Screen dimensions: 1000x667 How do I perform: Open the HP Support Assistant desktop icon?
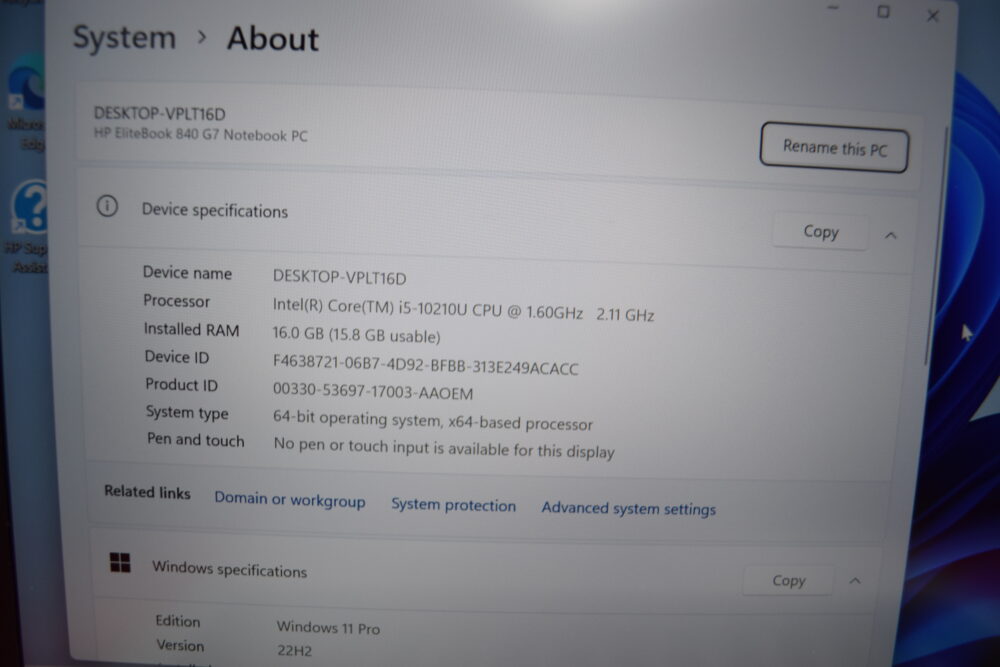pos(27,226)
